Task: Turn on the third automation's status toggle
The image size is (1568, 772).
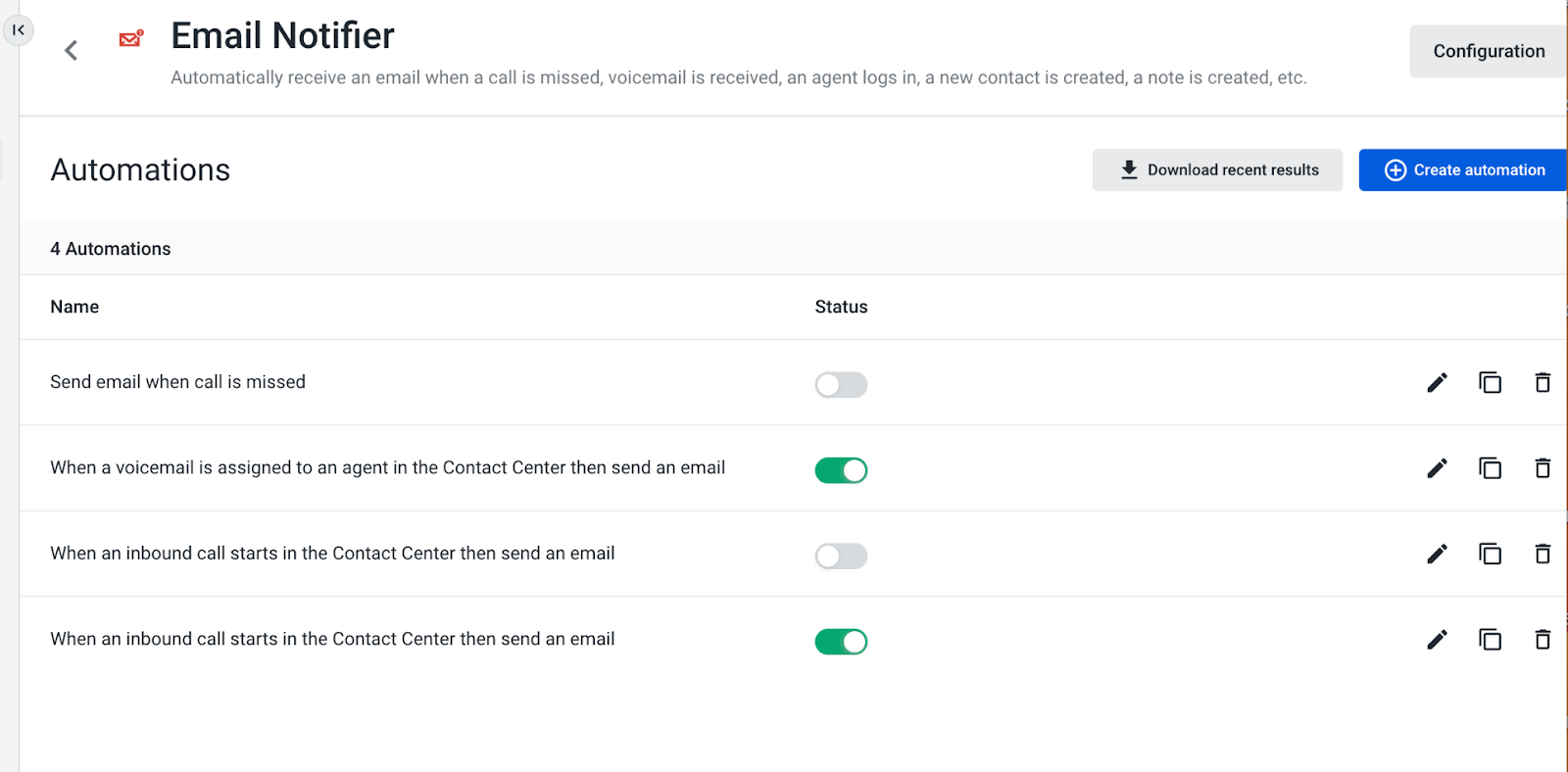Action: [x=841, y=556]
